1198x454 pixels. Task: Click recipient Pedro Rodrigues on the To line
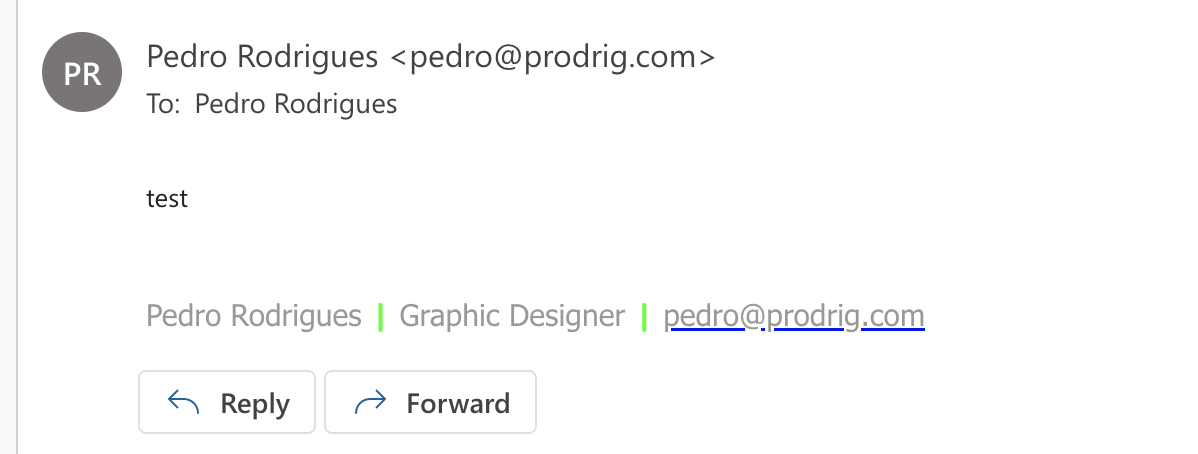tap(295, 104)
